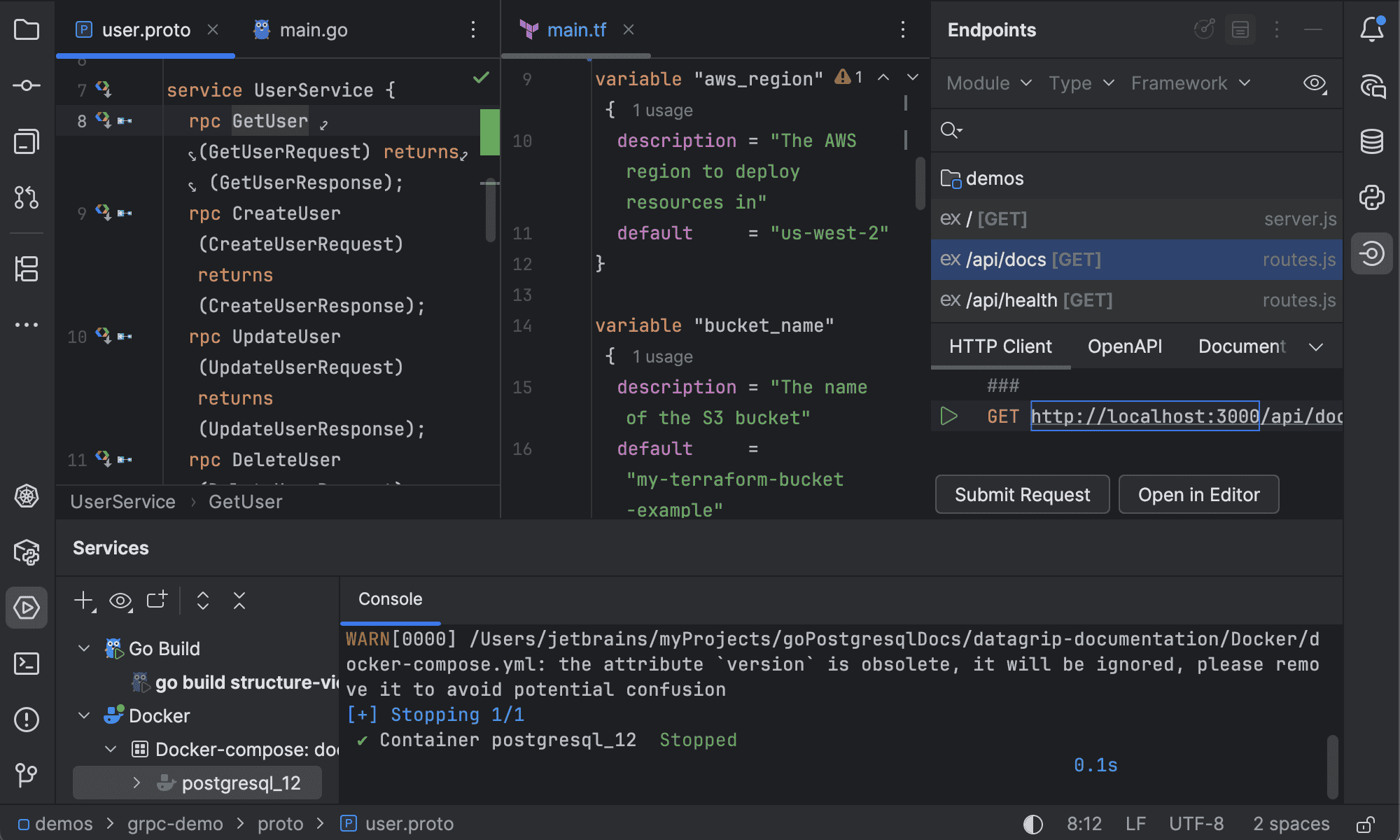Toggle the Endpoints eye view options
Image resolution: width=1400 pixels, height=840 pixels.
tap(1315, 83)
